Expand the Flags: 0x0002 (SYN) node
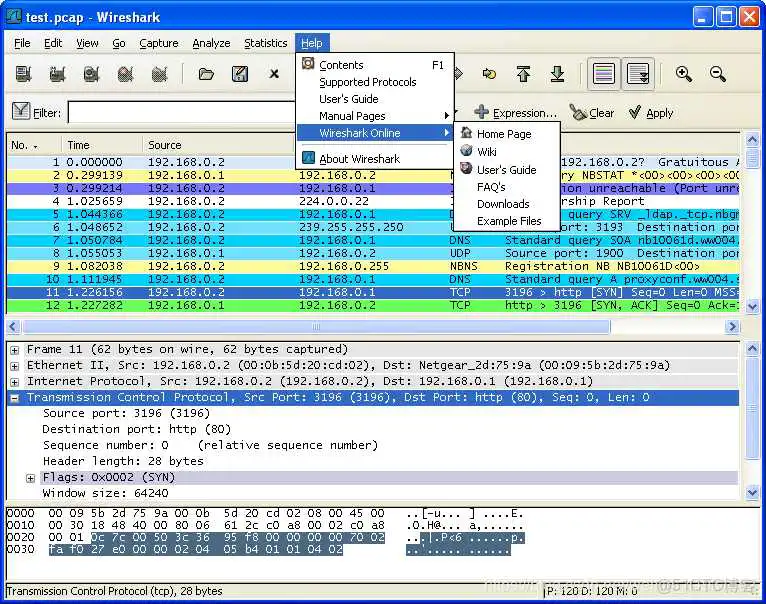 click(30, 478)
